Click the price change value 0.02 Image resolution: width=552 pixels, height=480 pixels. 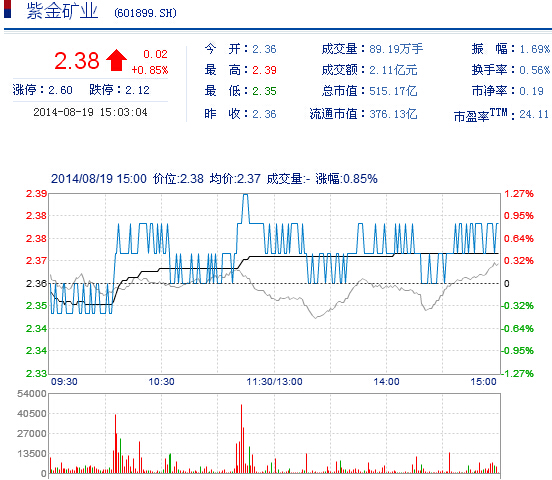(155, 54)
